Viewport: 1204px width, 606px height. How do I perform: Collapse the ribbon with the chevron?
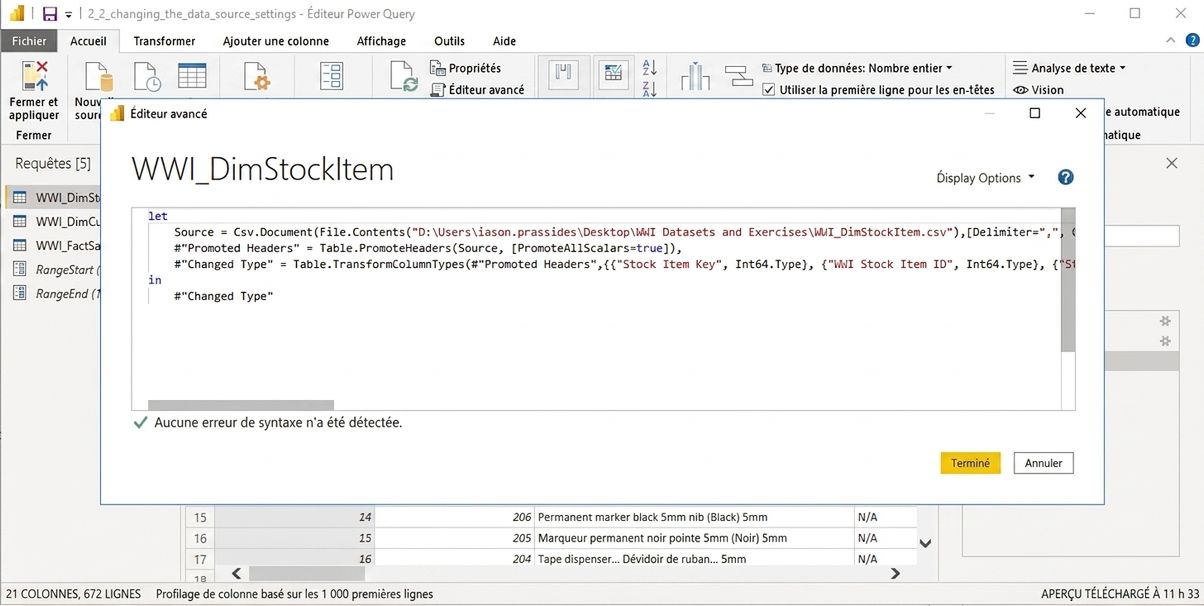point(1170,40)
